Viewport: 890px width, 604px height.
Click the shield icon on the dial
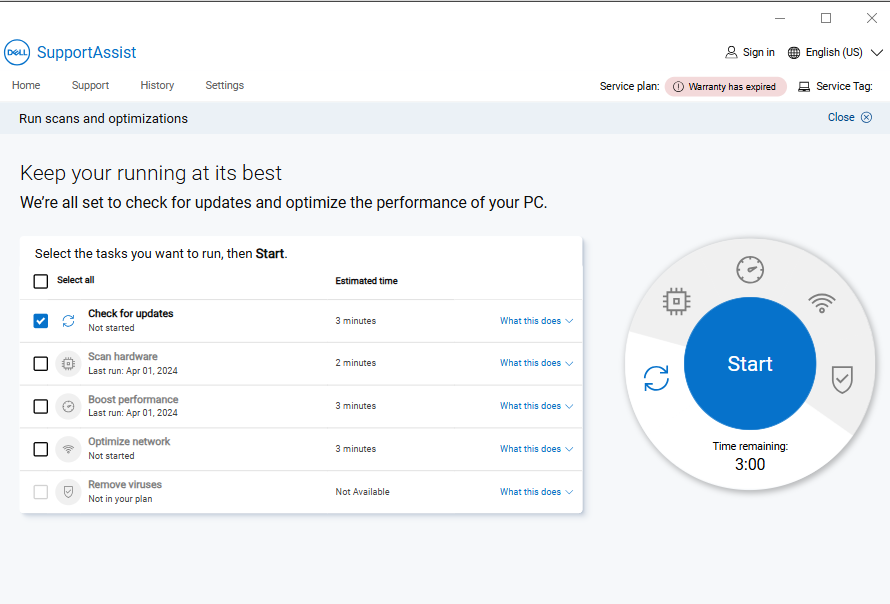click(x=842, y=379)
